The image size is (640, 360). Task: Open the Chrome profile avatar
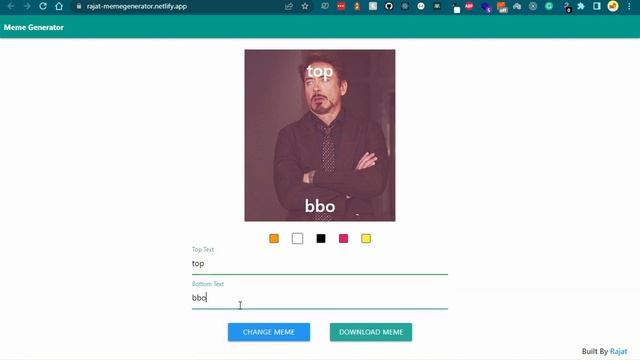[613, 6]
